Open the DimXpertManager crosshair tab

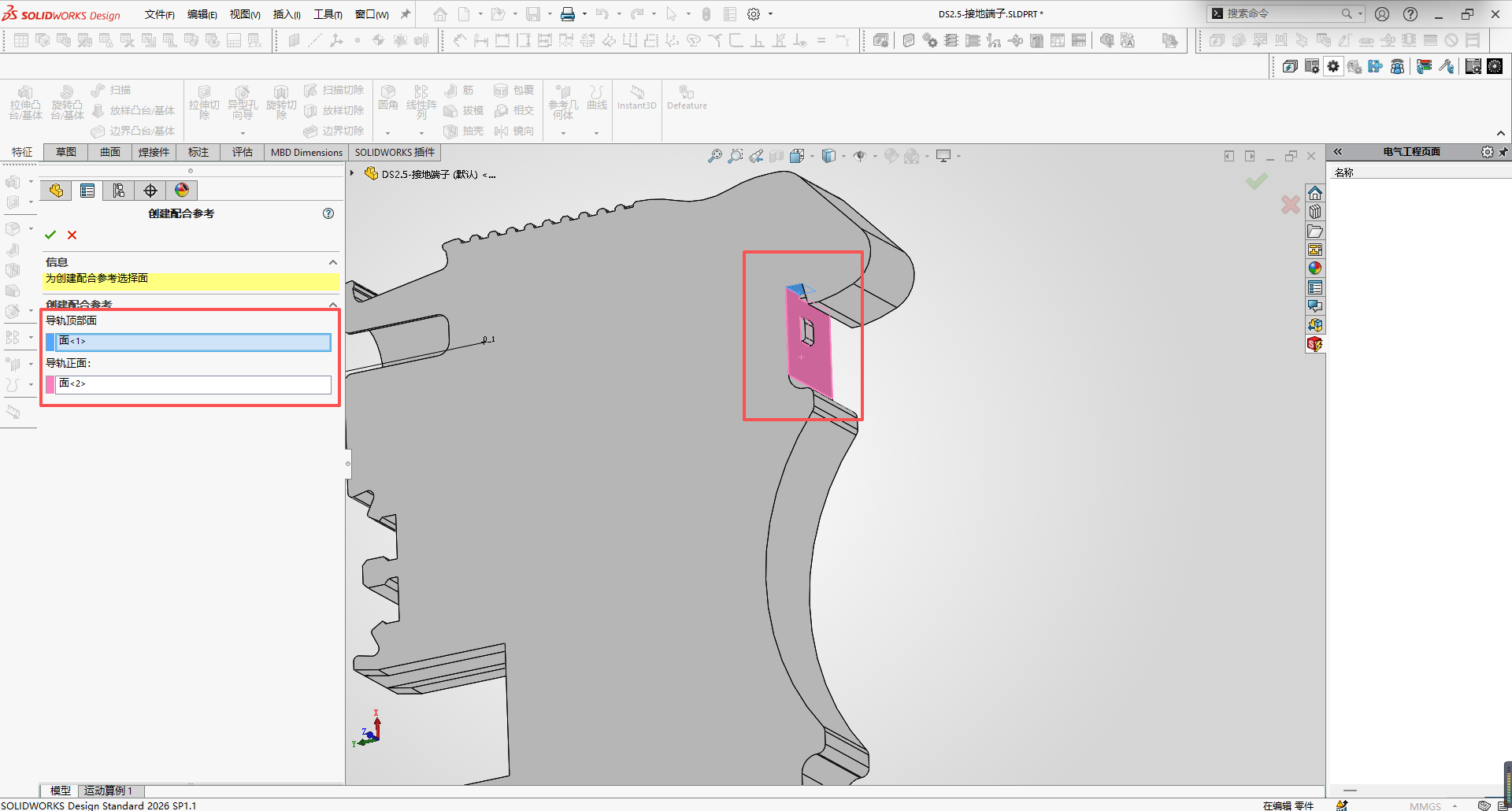150,191
